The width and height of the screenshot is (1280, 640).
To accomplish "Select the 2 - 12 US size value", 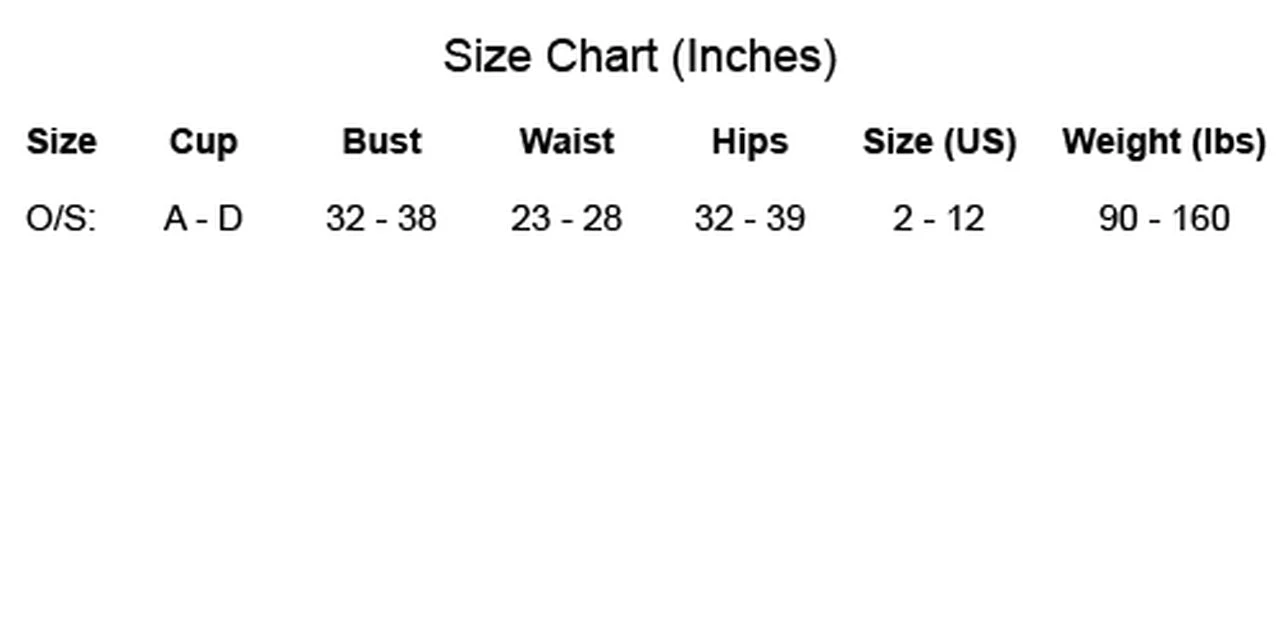I will pos(939,218).
